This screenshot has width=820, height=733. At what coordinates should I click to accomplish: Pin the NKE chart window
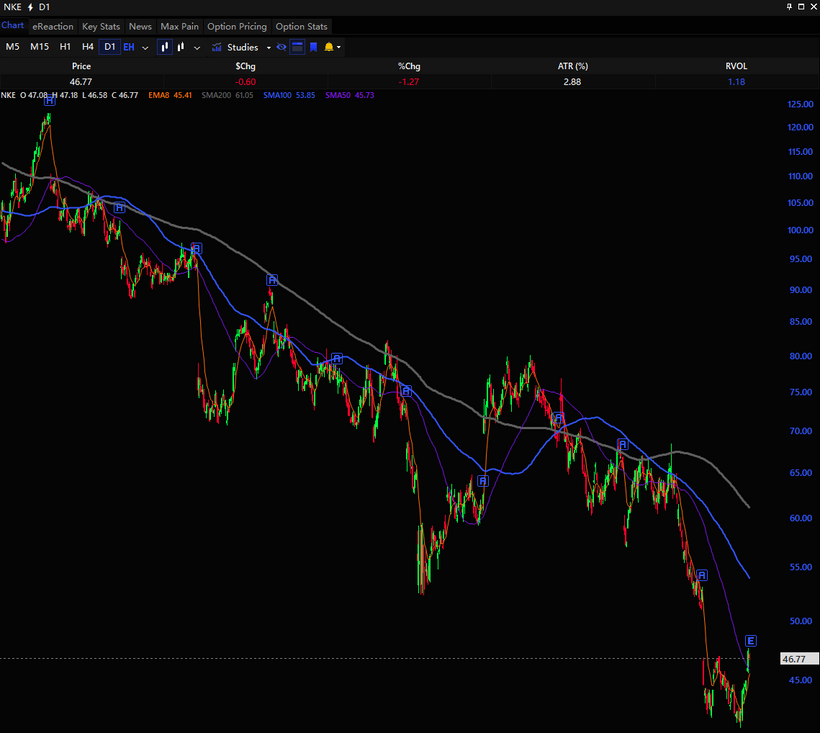click(789, 7)
